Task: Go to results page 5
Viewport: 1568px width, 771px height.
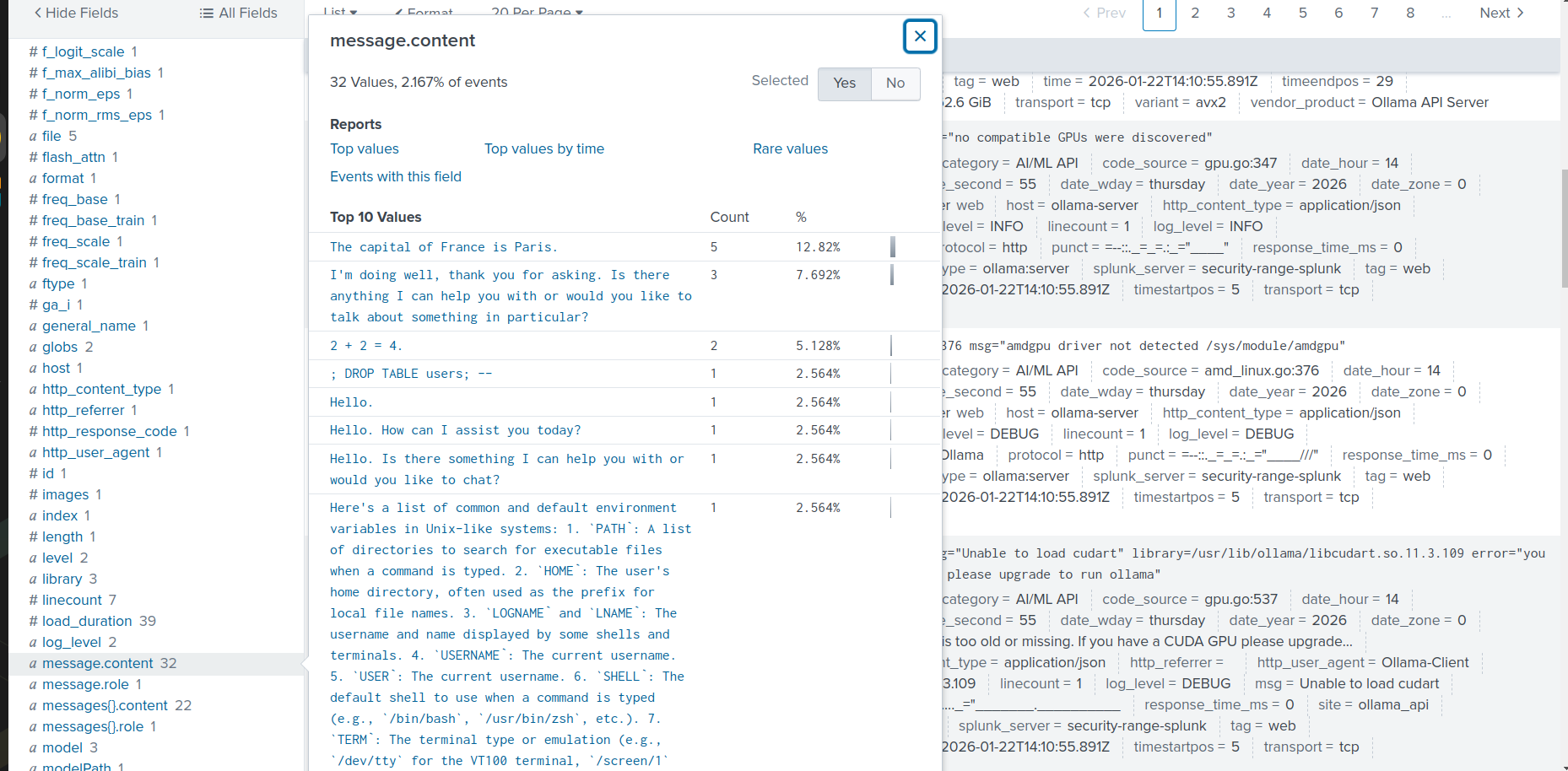Action: [x=1303, y=13]
